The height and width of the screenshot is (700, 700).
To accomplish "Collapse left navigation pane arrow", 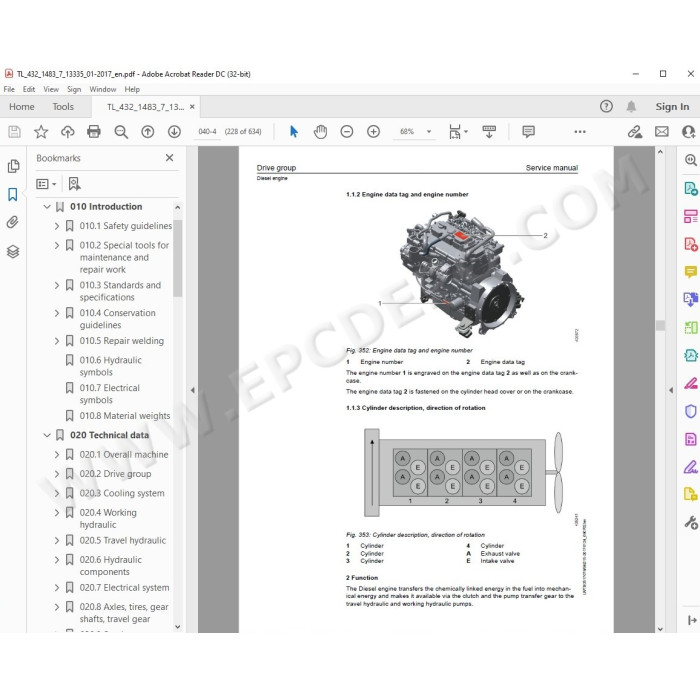I will [x=192, y=390].
